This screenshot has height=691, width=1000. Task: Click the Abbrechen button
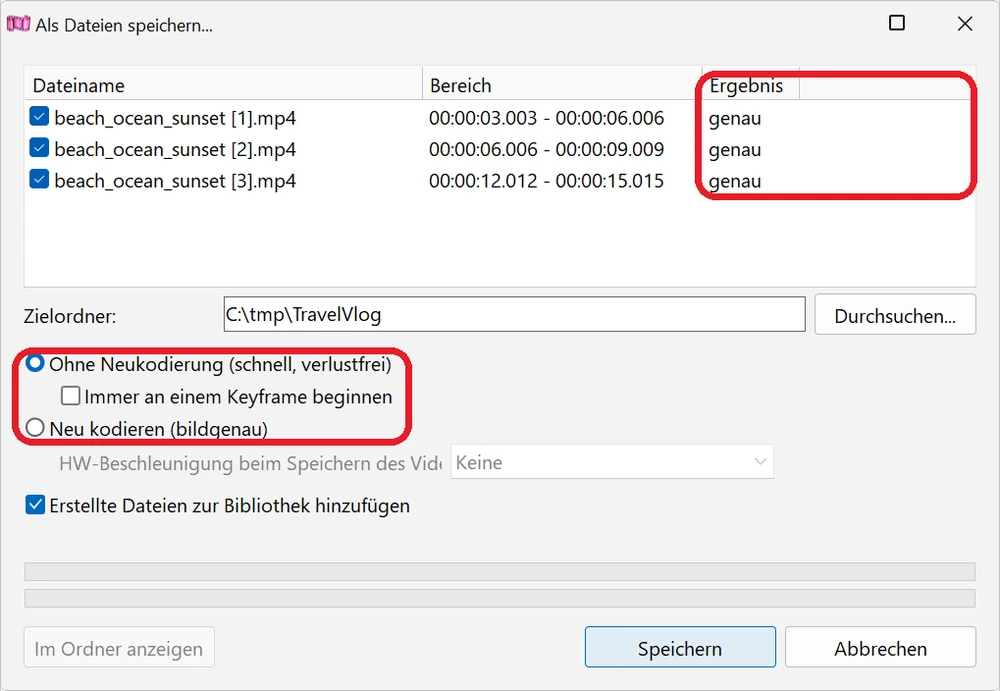[x=880, y=648]
